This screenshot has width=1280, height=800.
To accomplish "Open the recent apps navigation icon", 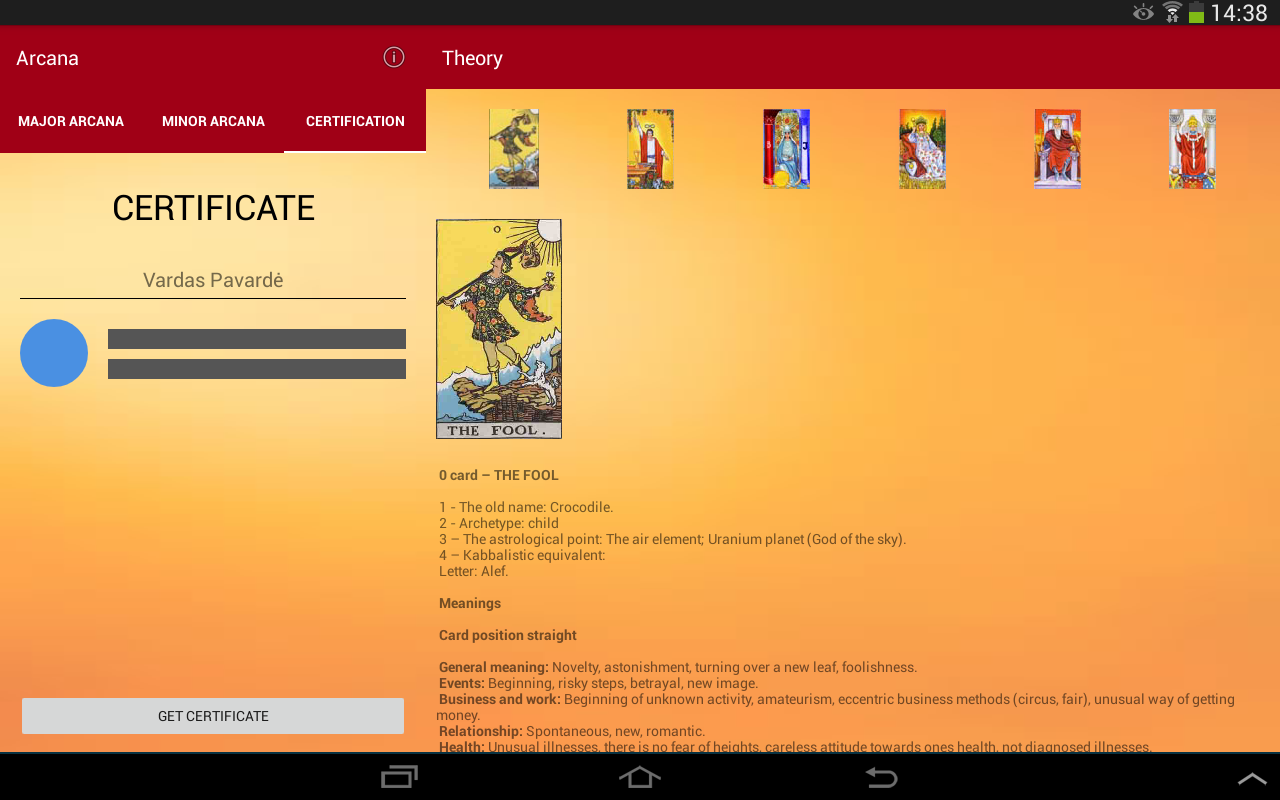I will (400, 777).
